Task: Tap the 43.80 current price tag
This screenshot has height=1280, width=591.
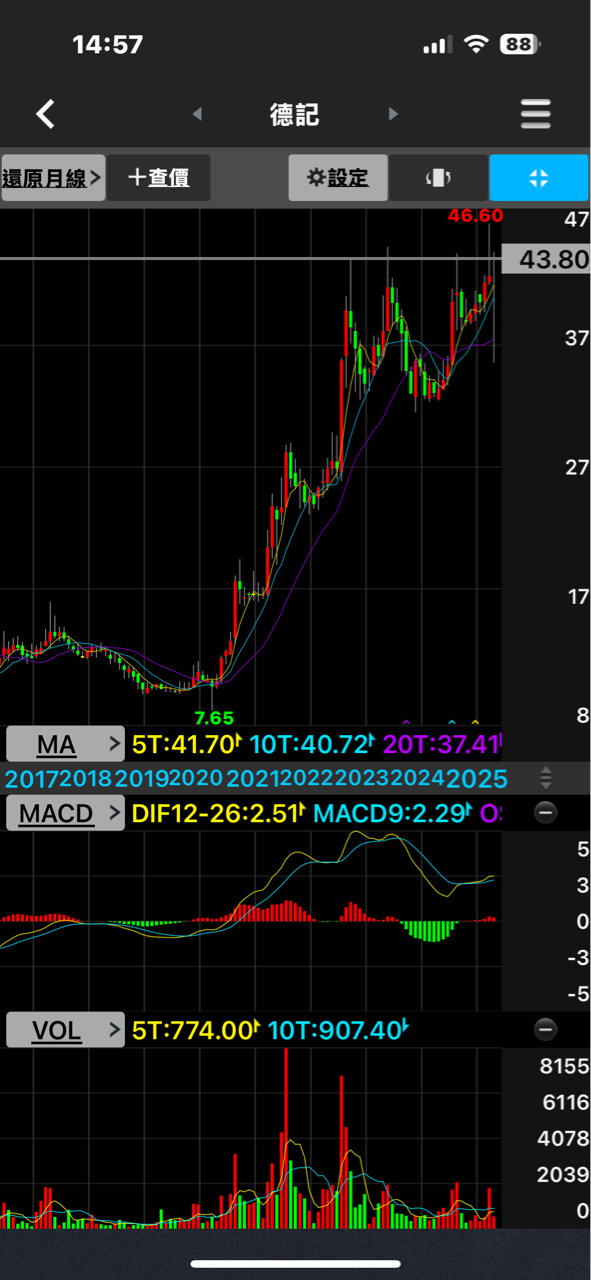Action: (x=546, y=259)
